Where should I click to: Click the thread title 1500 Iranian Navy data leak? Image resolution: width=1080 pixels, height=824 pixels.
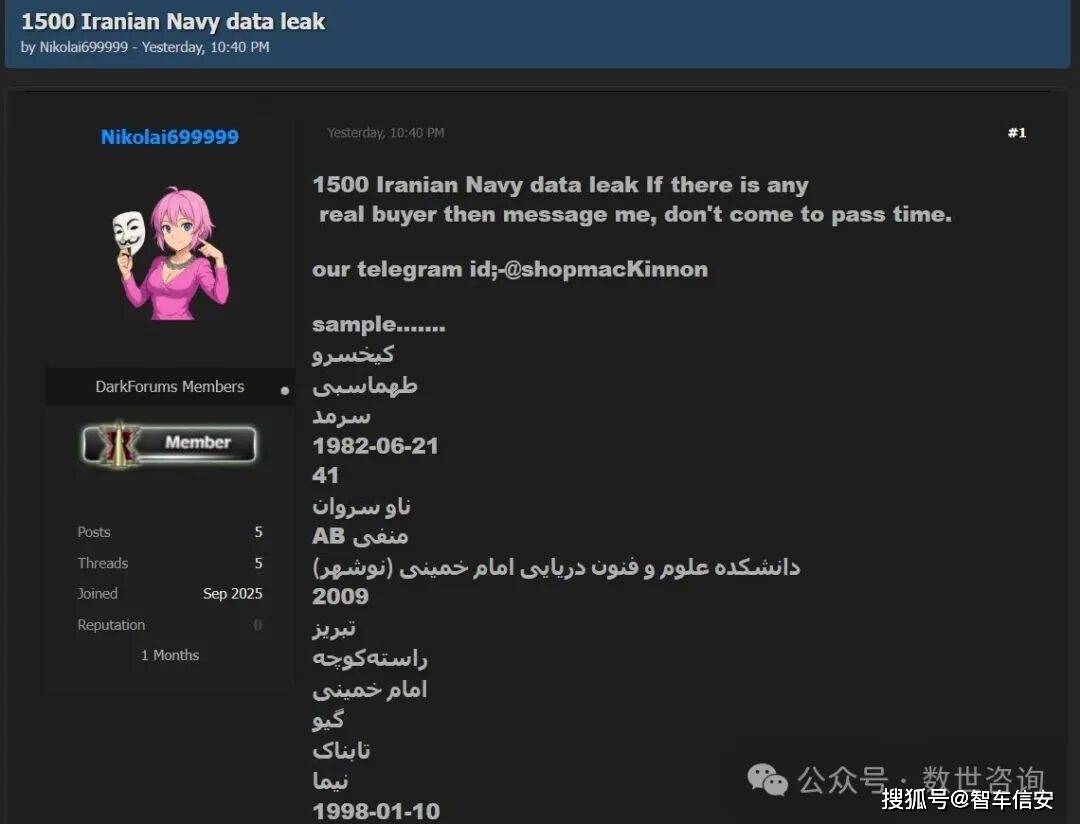(x=173, y=21)
